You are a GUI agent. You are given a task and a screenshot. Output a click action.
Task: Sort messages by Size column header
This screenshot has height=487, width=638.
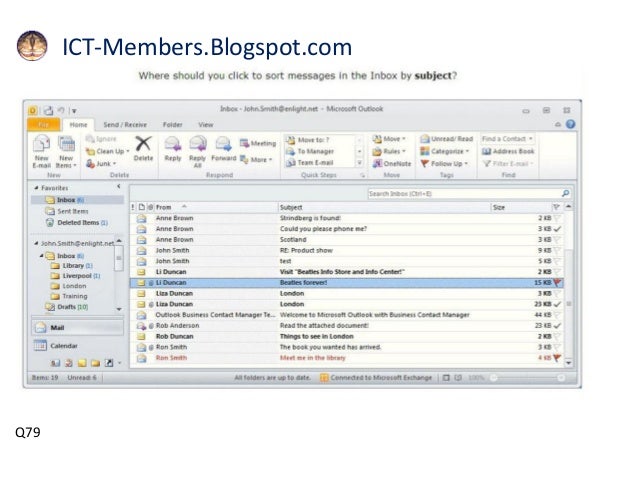click(521, 207)
